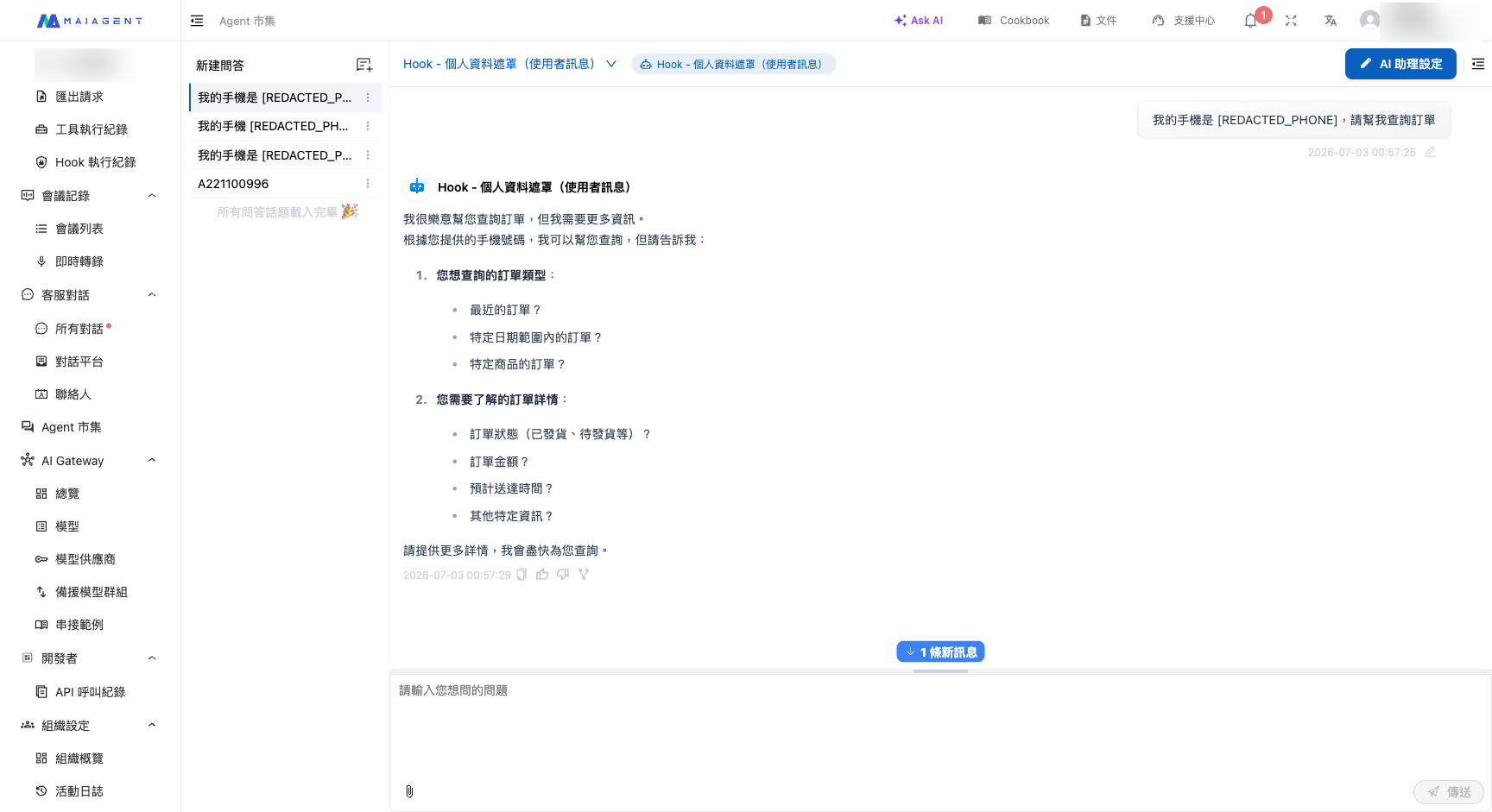Attach a file with paperclip icon
This screenshot has height=812, width=1492.
[x=409, y=791]
